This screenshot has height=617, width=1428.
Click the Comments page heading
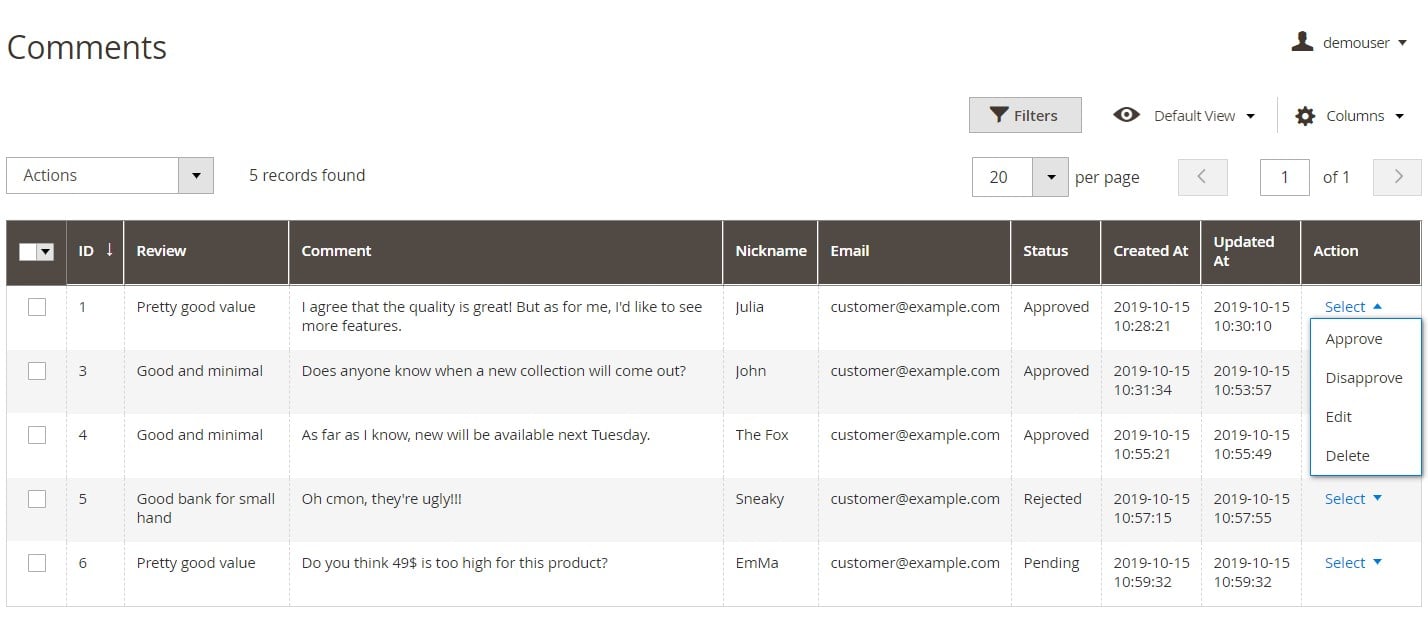pyautogui.click(x=87, y=47)
